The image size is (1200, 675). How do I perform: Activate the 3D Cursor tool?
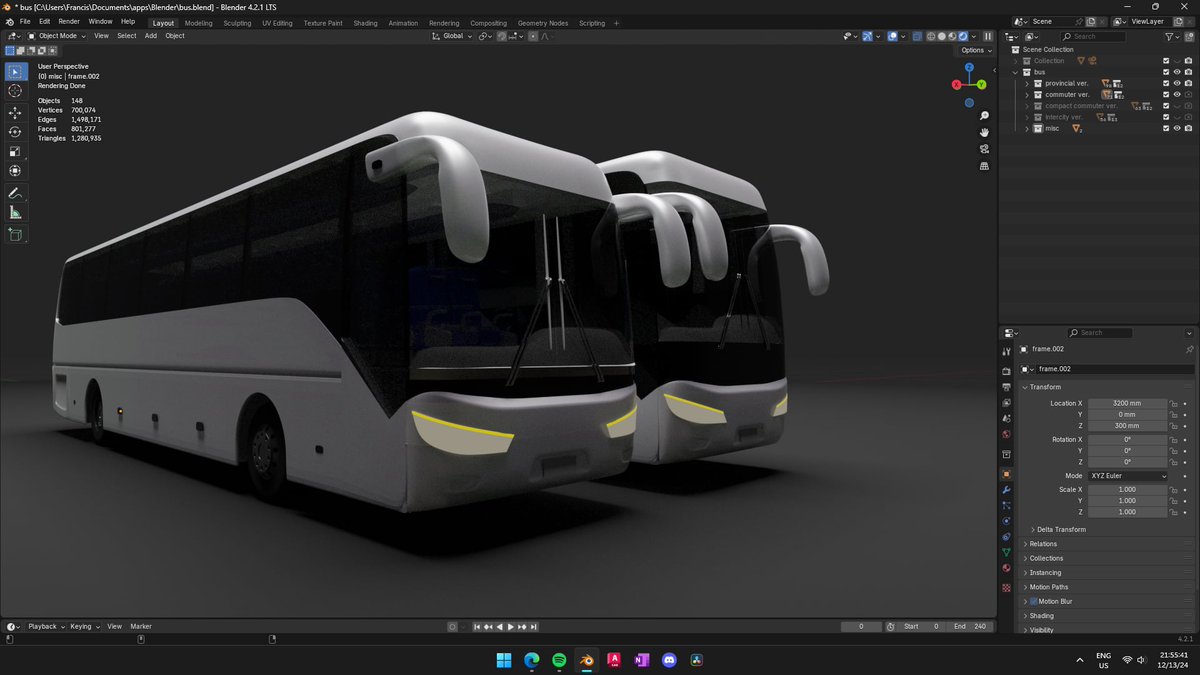[16, 91]
